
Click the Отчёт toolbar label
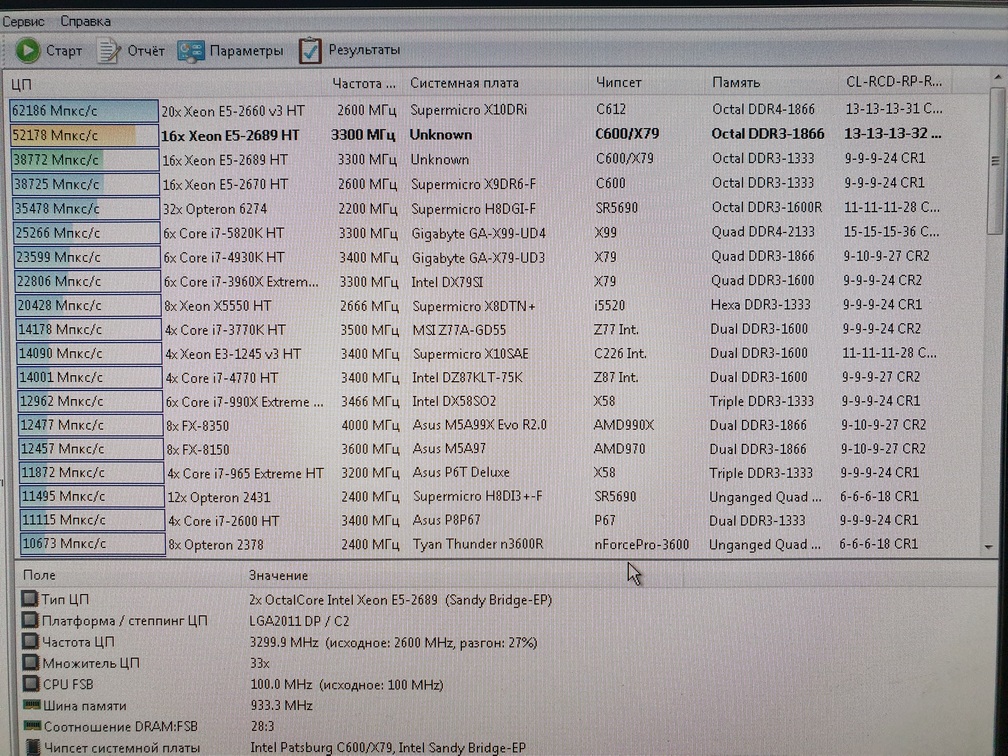pos(145,51)
